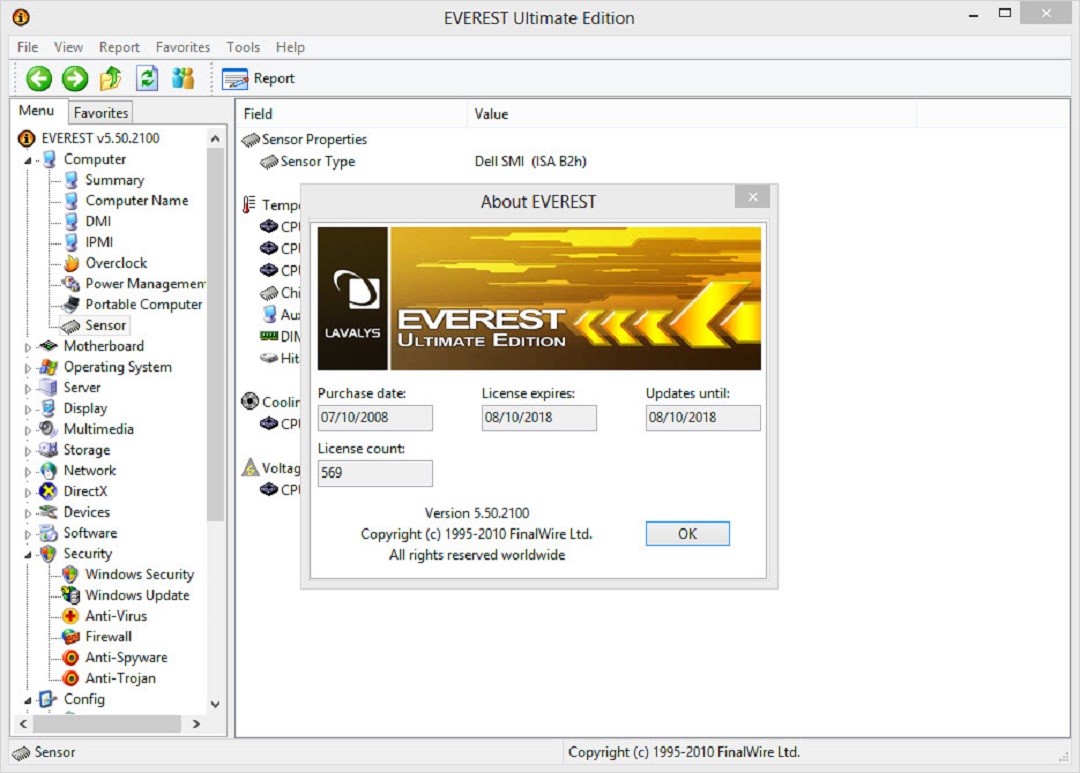Click the Power Management icon
This screenshot has width=1080, height=773.
71,283
